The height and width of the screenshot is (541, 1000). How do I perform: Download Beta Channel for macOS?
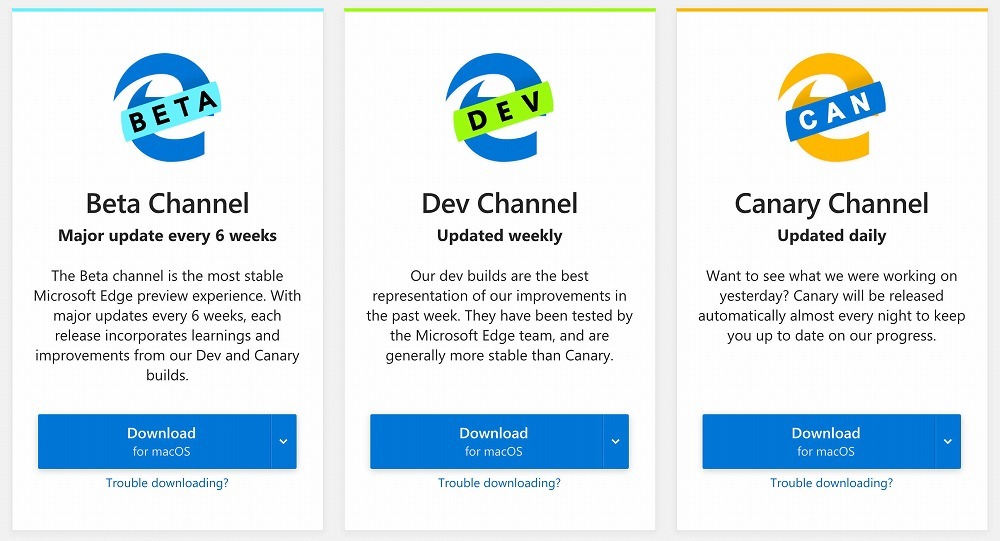pyautogui.click(x=154, y=441)
